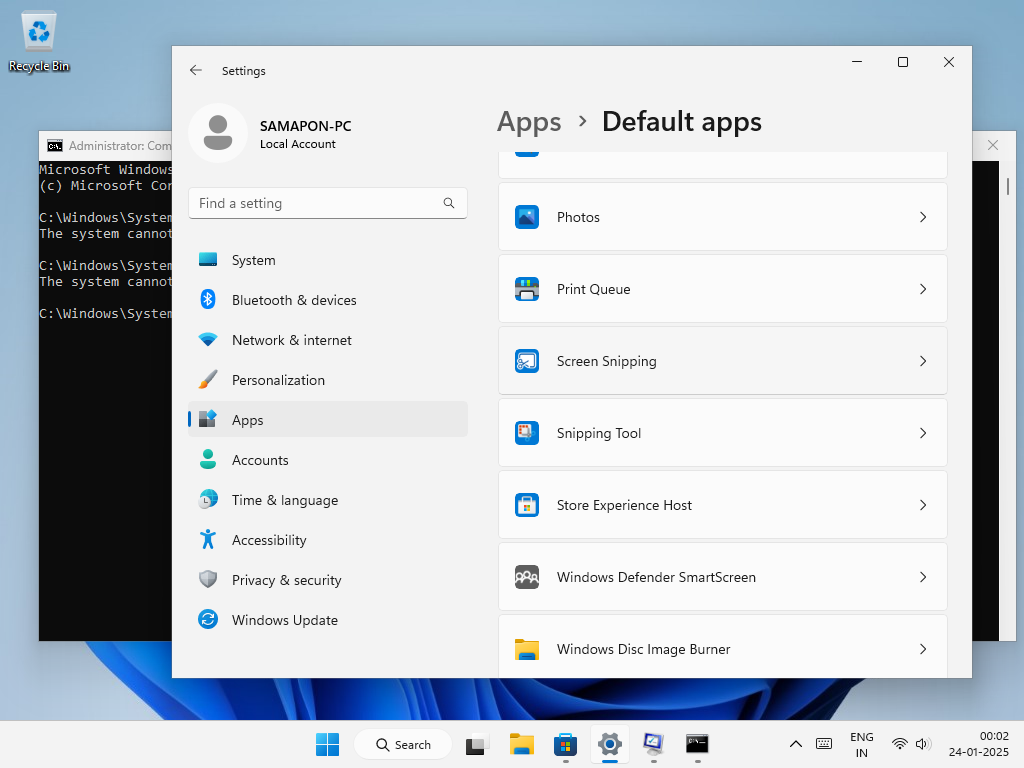The image size is (1024, 768).
Task: Expand the Screen Snipping row chevron
Action: point(923,360)
